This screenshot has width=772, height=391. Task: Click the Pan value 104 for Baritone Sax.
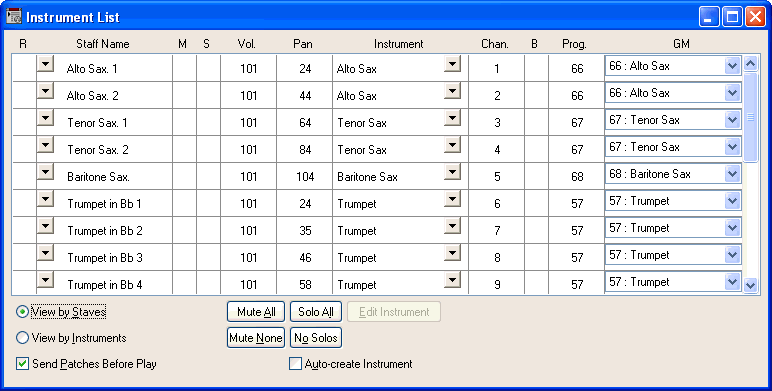(305, 176)
